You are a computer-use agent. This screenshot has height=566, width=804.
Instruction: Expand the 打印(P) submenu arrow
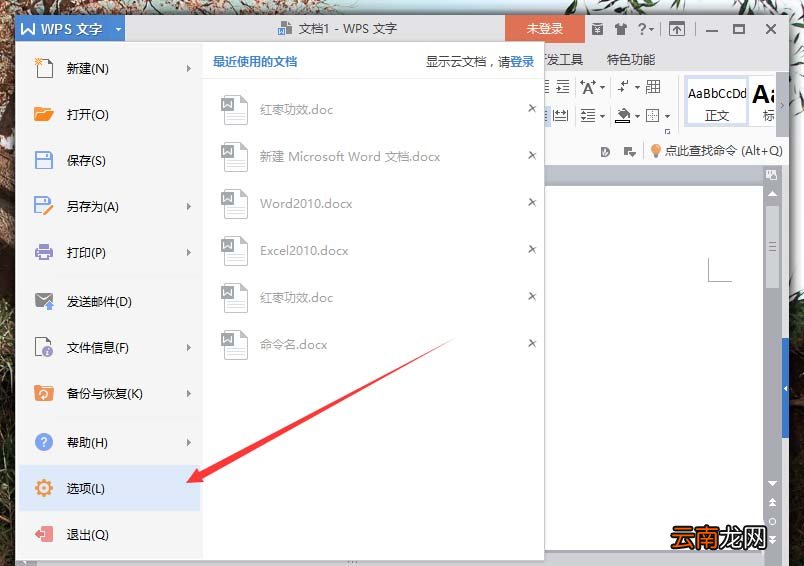(x=189, y=253)
